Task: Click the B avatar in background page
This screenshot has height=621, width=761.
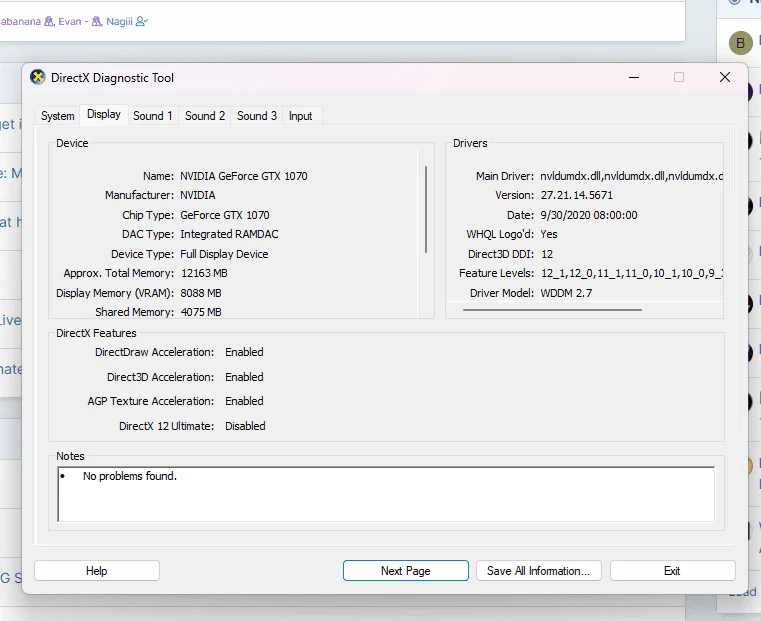Action: pyautogui.click(x=740, y=43)
